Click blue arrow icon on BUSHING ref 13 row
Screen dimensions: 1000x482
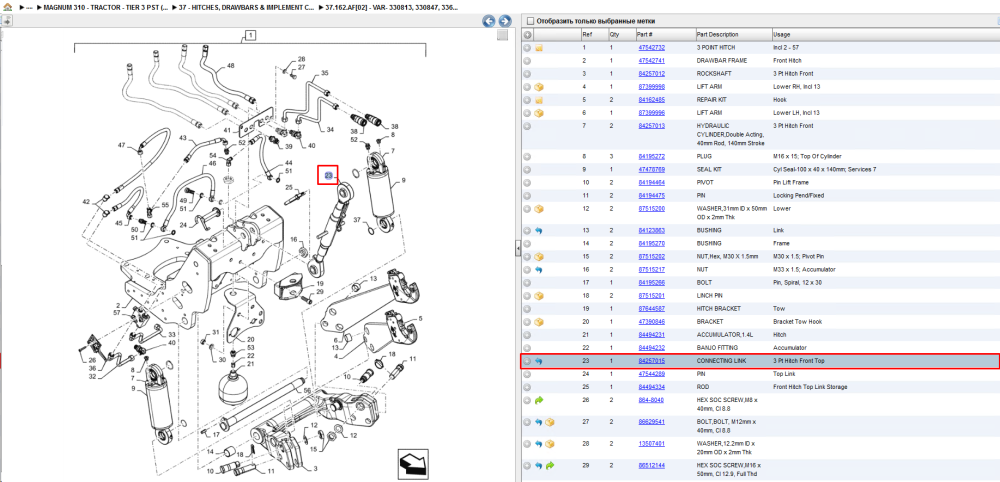[x=539, y=230]
